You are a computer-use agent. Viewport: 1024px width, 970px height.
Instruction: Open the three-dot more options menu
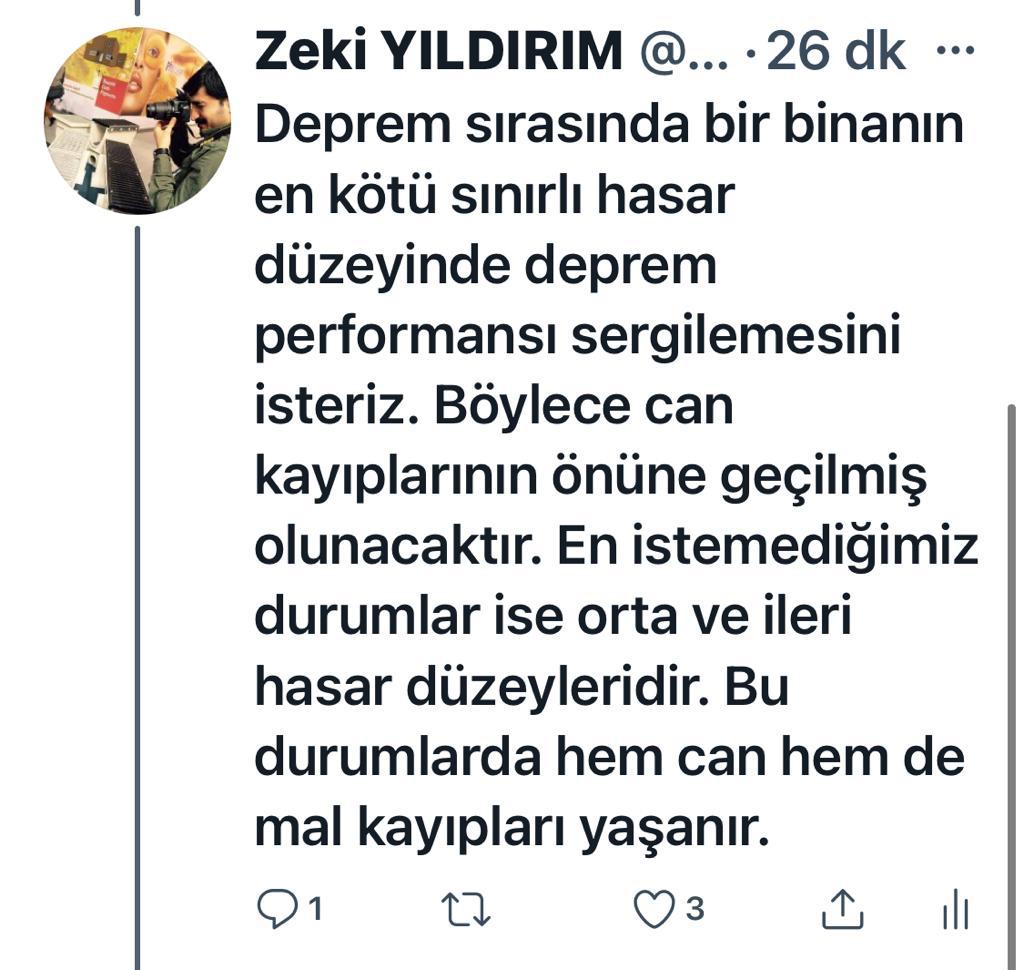coord(955,49)
